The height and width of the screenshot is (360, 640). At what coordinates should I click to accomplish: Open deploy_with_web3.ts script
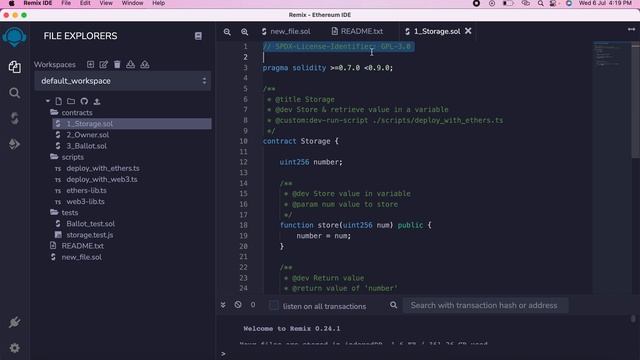[x=102, y=179]
